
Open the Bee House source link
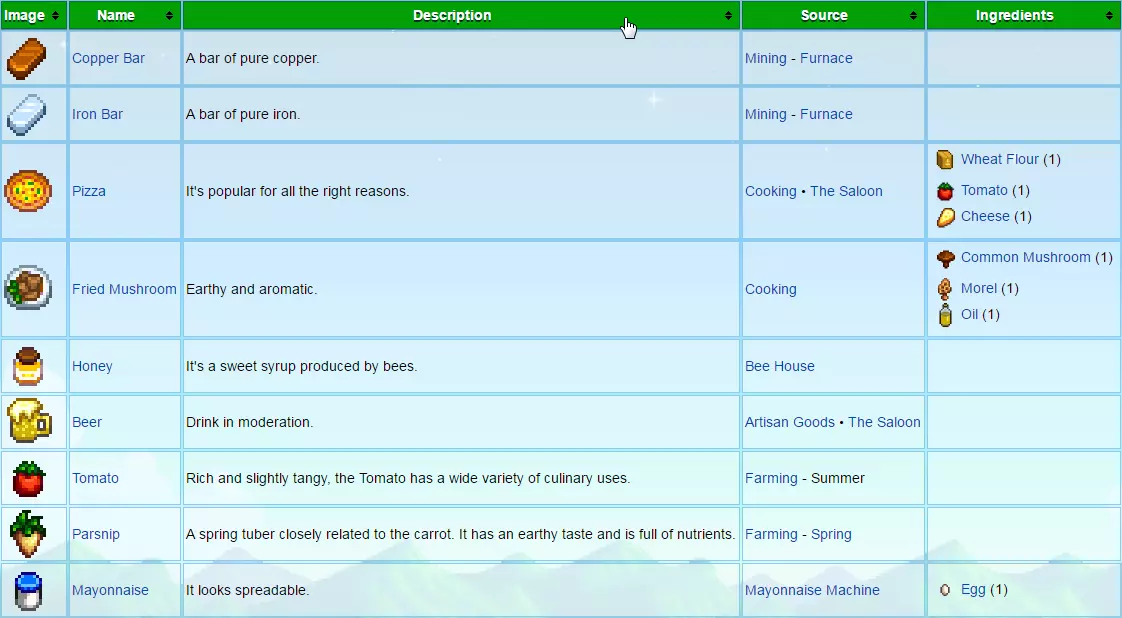(780, 366)
